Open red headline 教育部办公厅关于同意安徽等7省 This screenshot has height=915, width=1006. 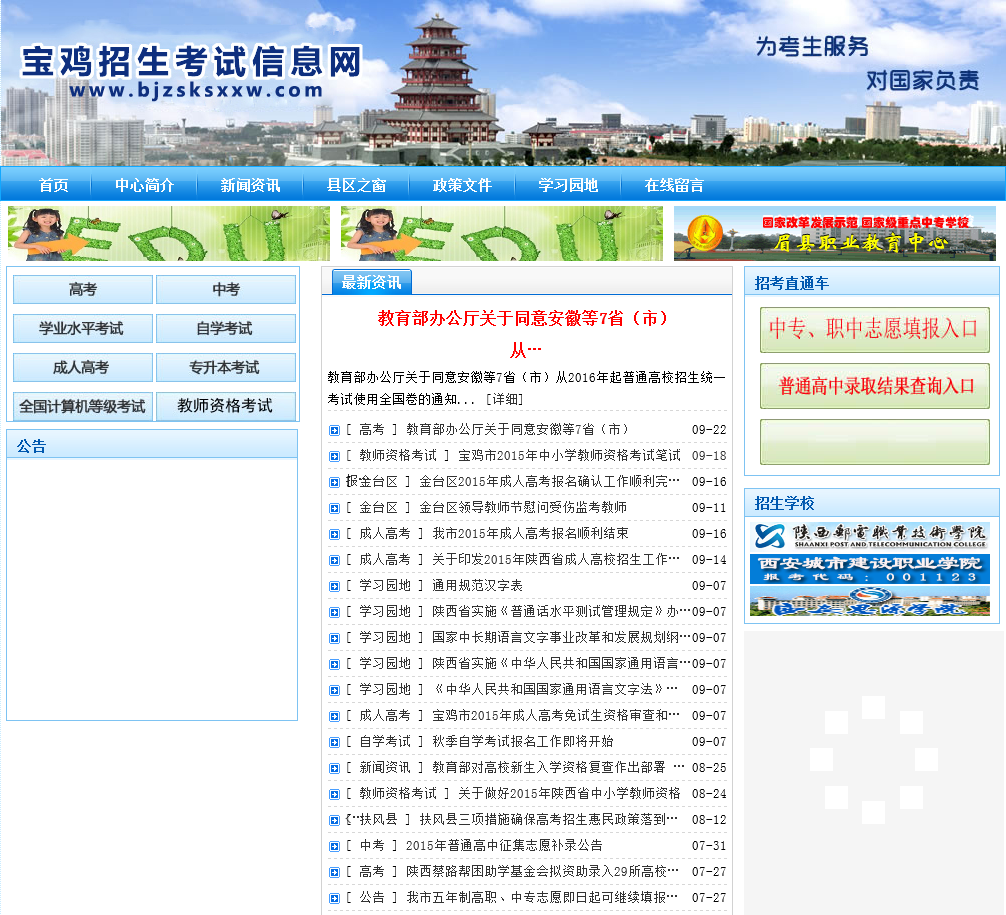pos(525,334)
